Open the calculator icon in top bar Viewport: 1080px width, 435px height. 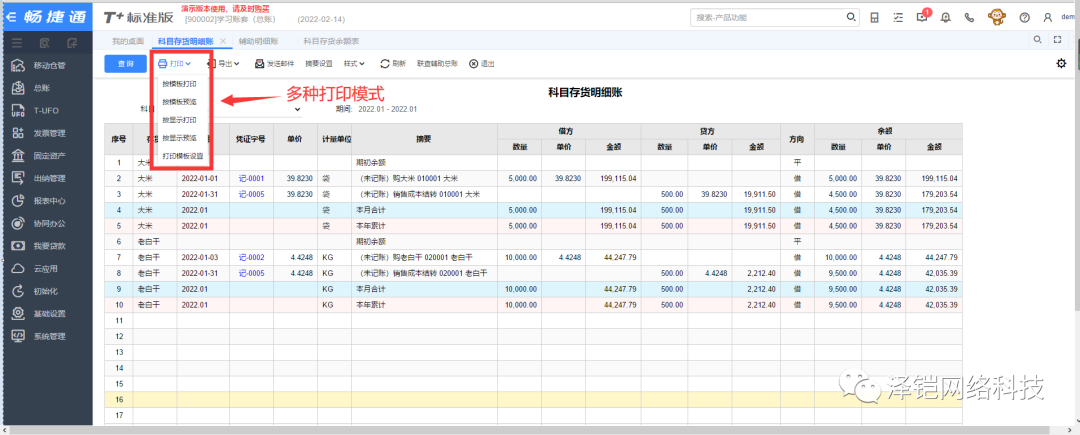(875, 17)
